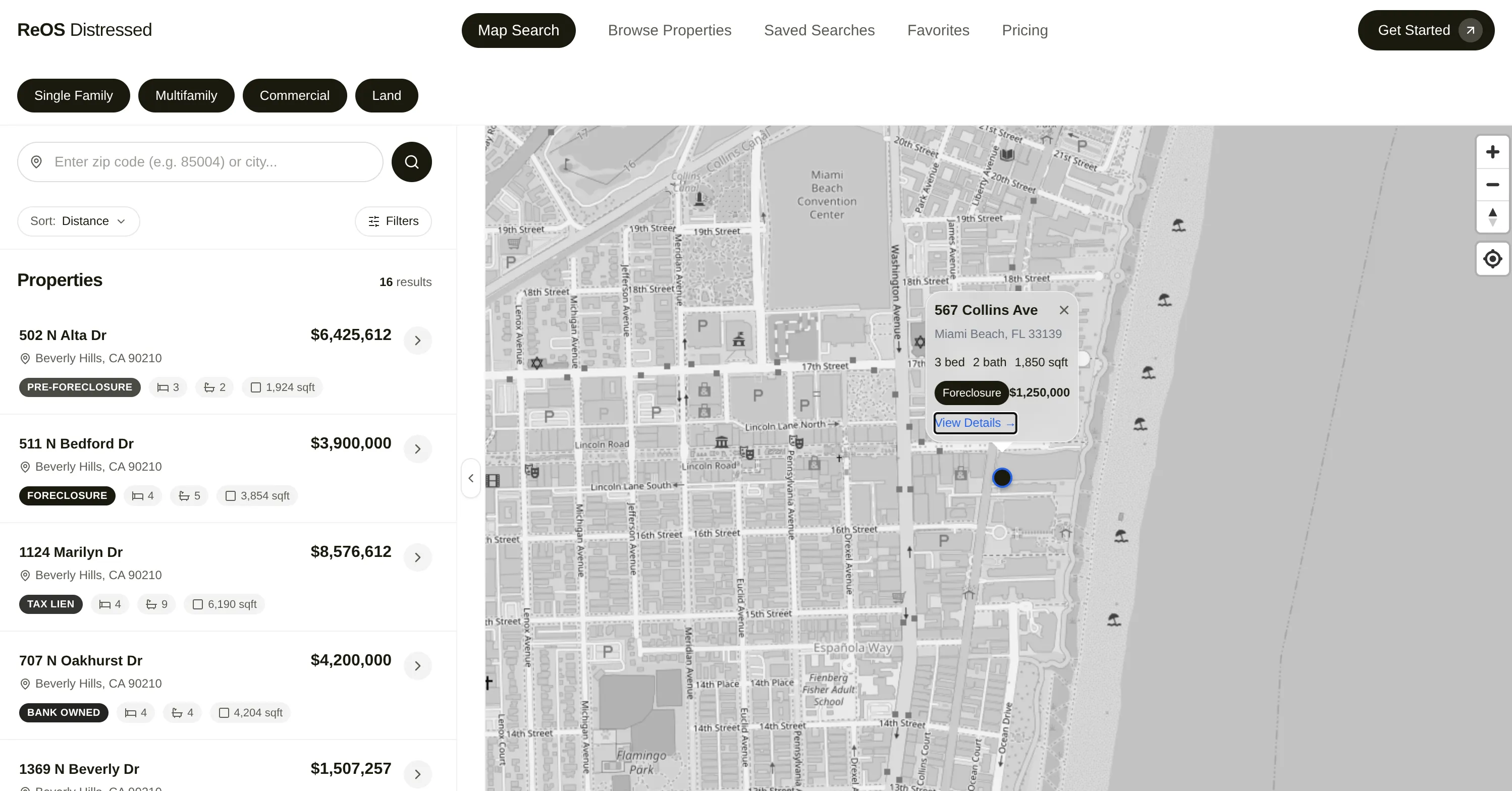Toggle Multifamily filter chip

pos(186,96)
